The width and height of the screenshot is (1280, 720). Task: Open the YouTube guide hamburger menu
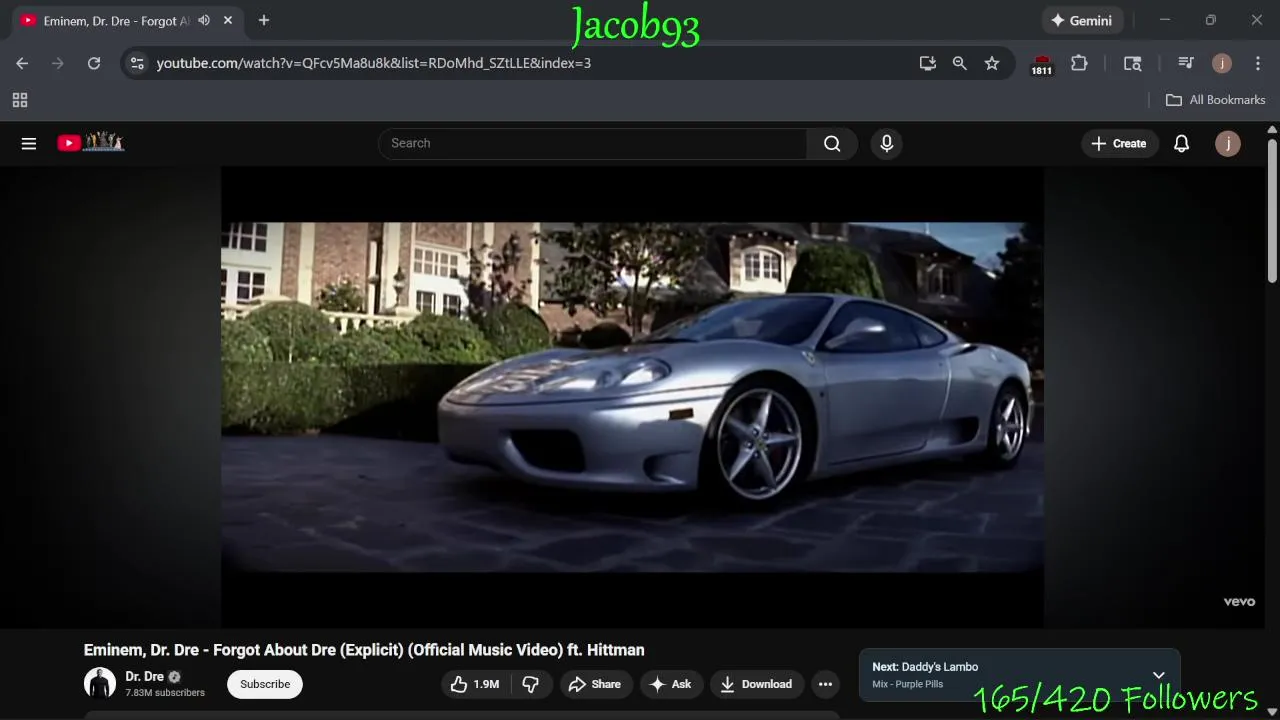29,143
